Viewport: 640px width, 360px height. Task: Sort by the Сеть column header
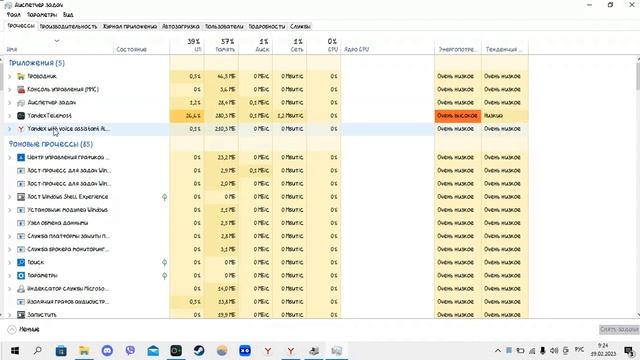(289, 45)
